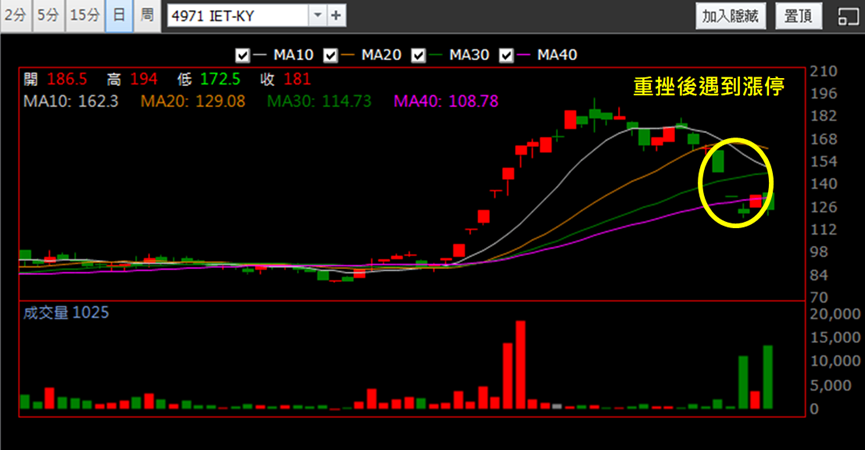Click the MA30: 114.73 value text
Image resolution: width=865 pixels, height=450 pixels.
click(x=319, y=101)
